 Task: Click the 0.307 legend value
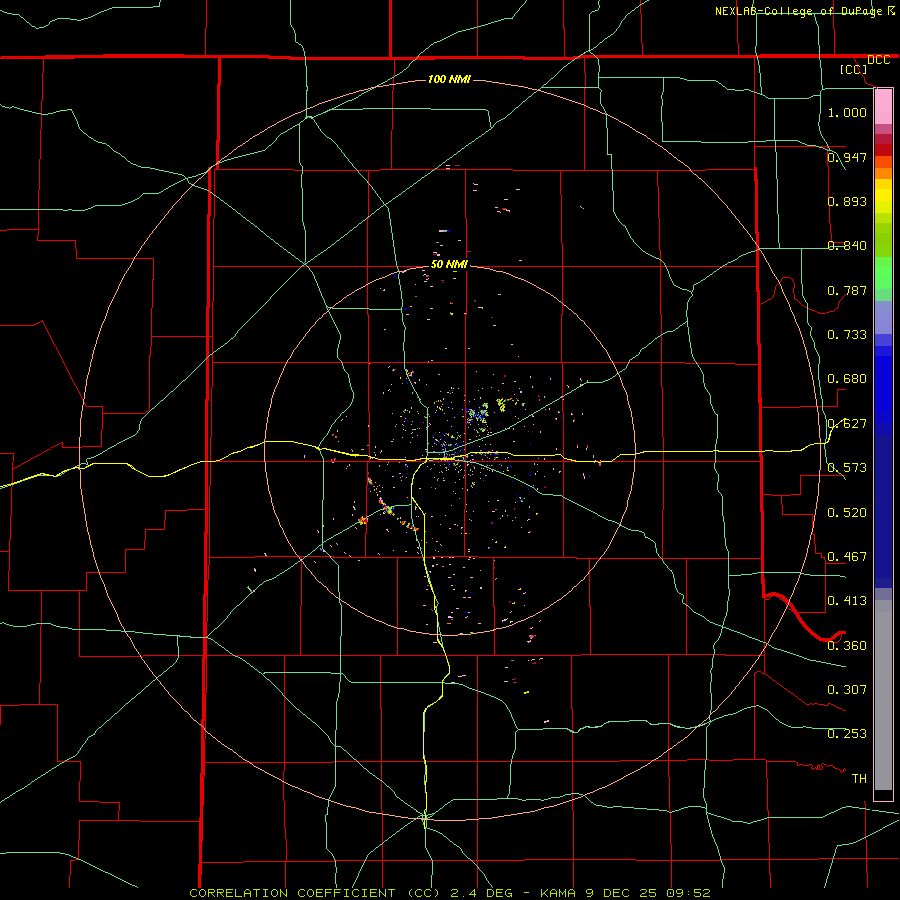[x=847, y=690]
